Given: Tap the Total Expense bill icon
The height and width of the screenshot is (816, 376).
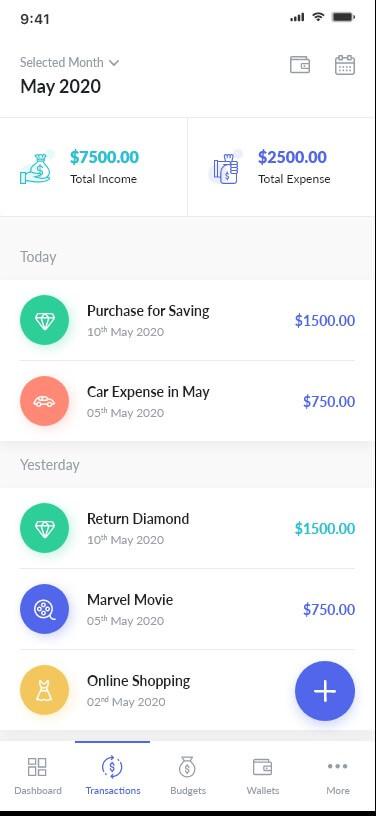Looking at the screenshot, I should [x=225, y=168].
